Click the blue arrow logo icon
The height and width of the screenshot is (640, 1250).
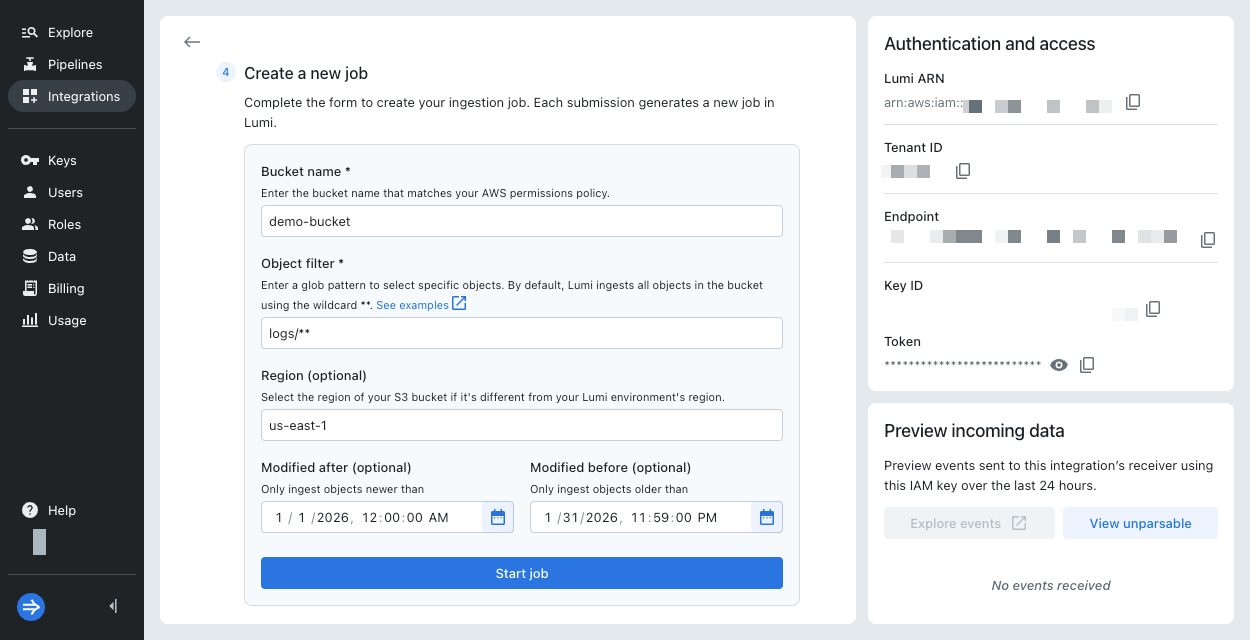click(x=31, y=606)
